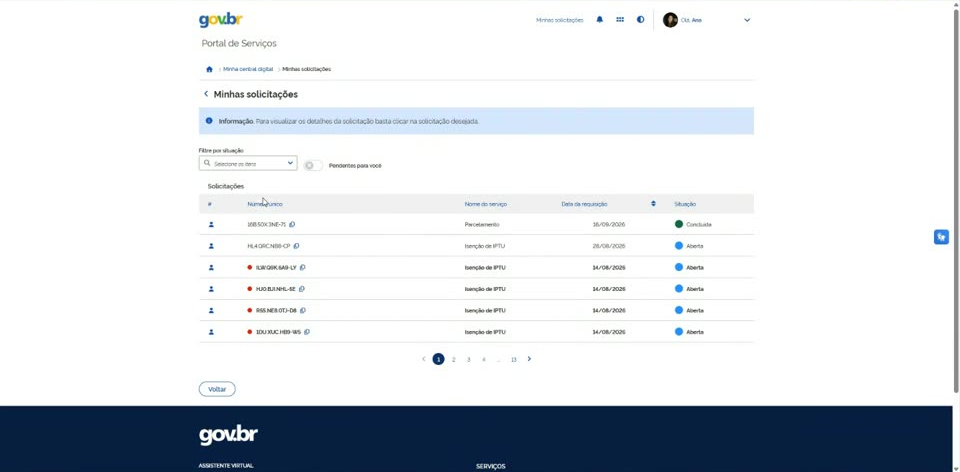Click the person icon in the Parcelamento row

[211, 224]
